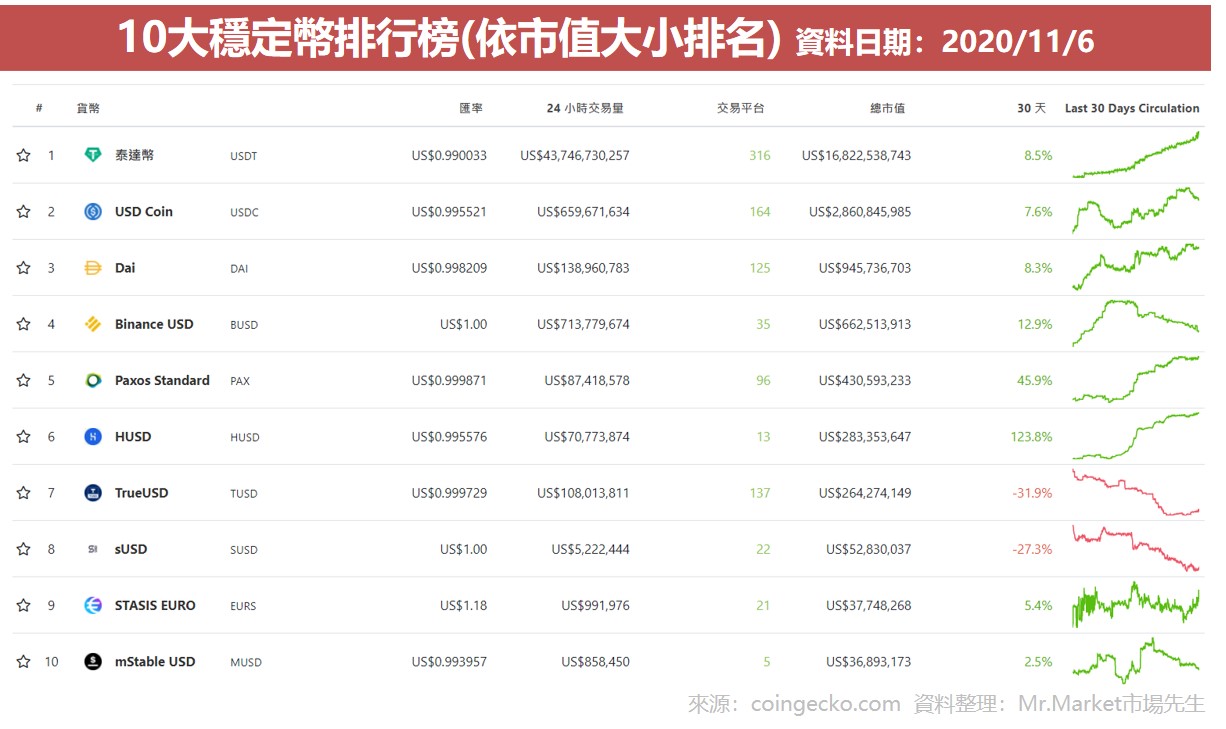Toggle the HUSD favorite star

[23, 436]
